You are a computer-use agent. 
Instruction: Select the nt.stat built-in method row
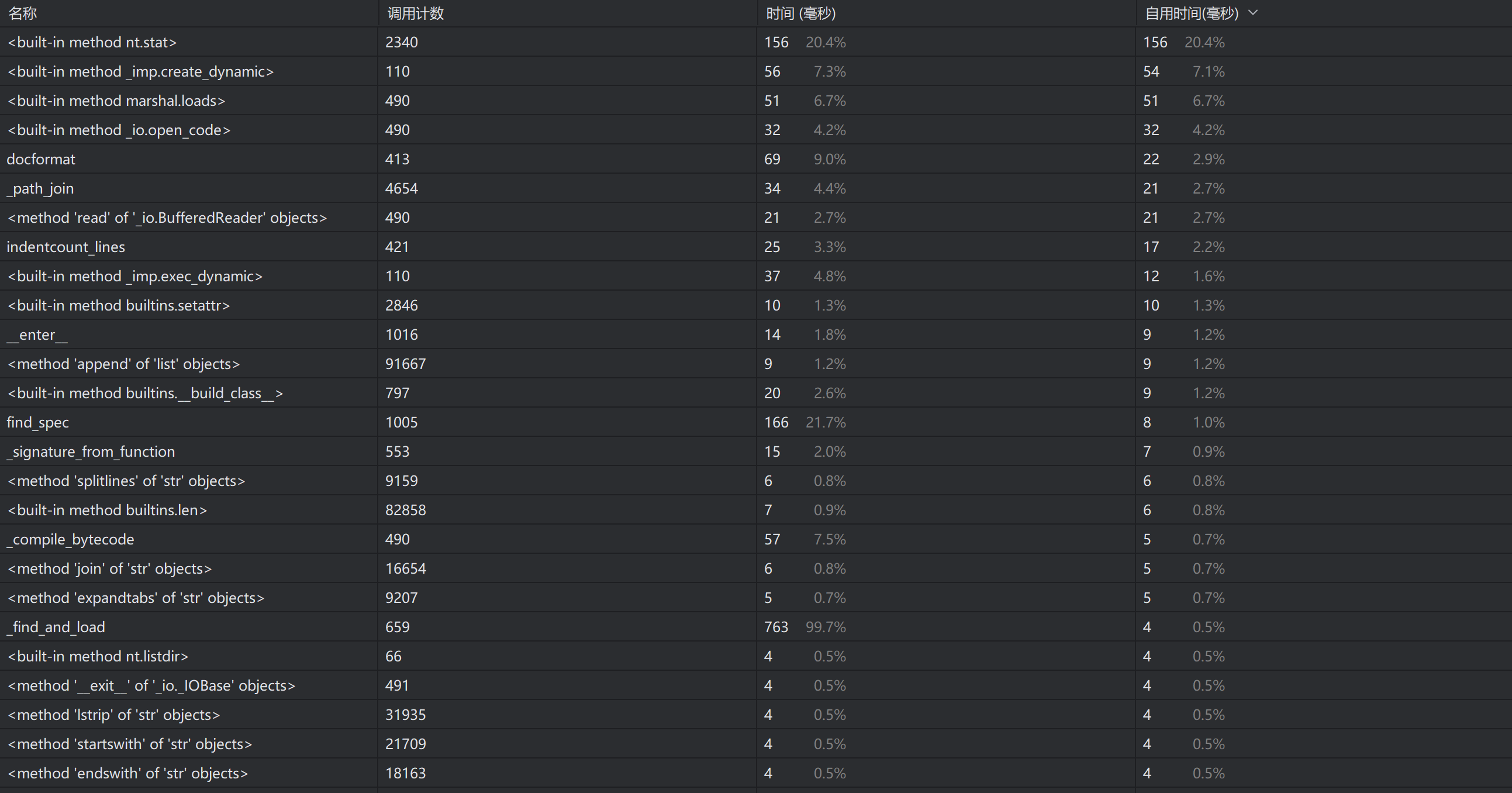coord(92,42)
